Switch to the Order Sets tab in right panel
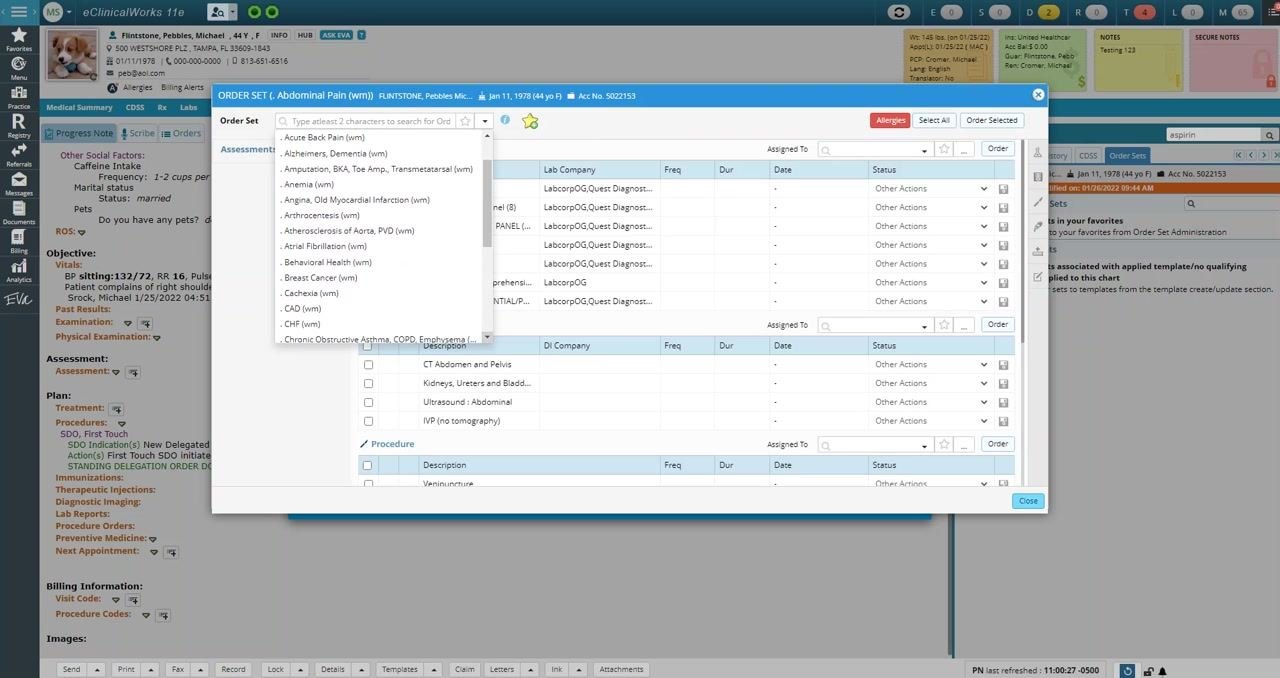The height and width of the screenshot is (678, 1280). (1128, 156)
